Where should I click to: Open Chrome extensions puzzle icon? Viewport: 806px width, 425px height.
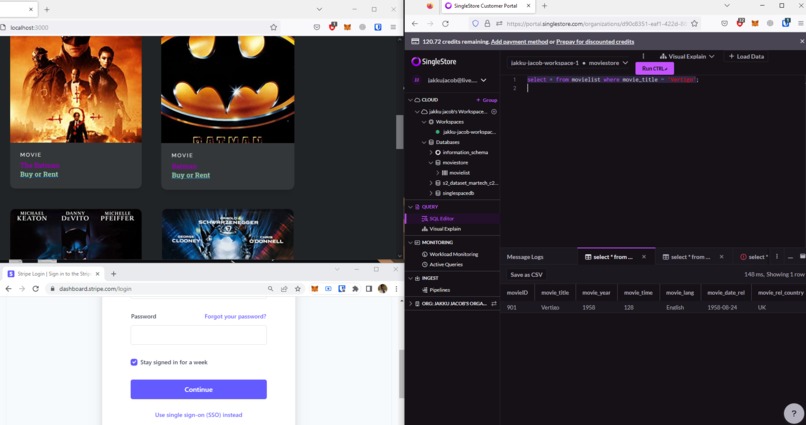pyautogui.click(x=355, y=289)
